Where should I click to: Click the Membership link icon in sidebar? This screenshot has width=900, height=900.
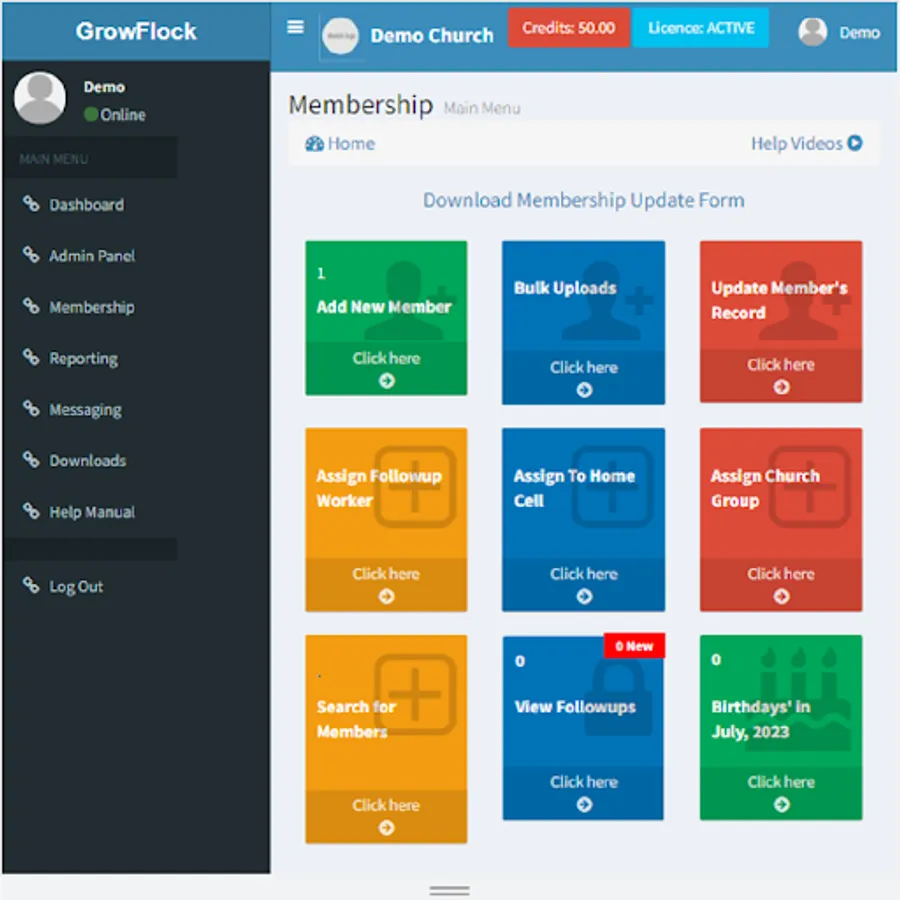coord(31,307)
